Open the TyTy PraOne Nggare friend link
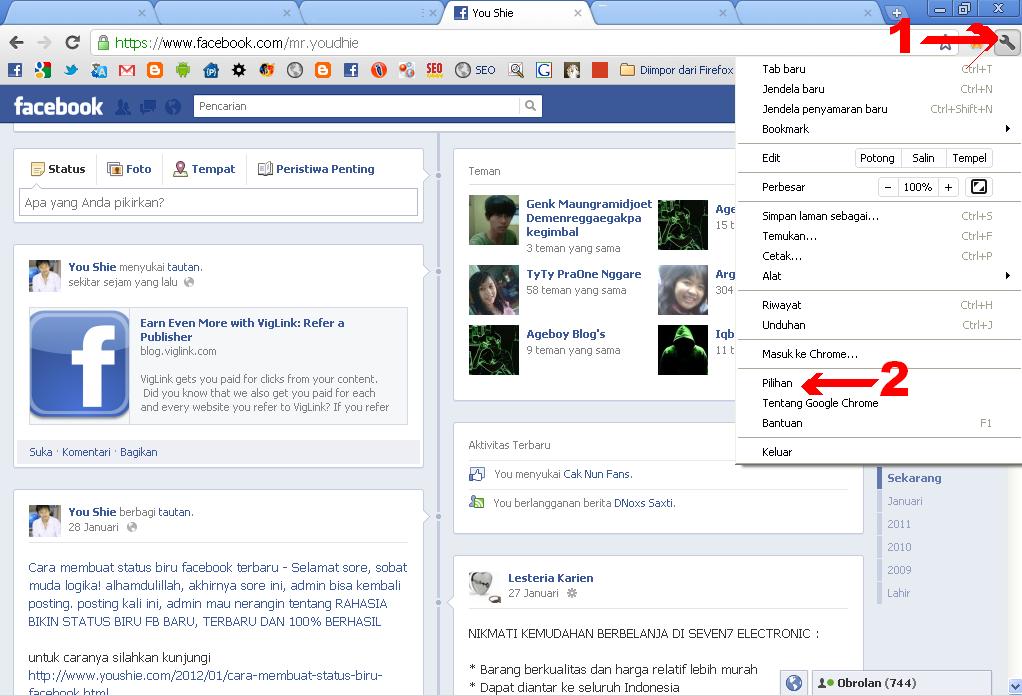Viewport: 1022px width, 696px height. pyautogui.click(x=584, y=274)
